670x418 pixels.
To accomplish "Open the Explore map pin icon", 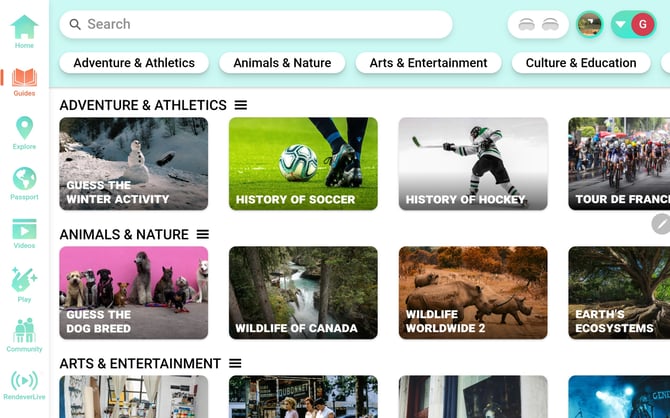I will click(24, 128).
